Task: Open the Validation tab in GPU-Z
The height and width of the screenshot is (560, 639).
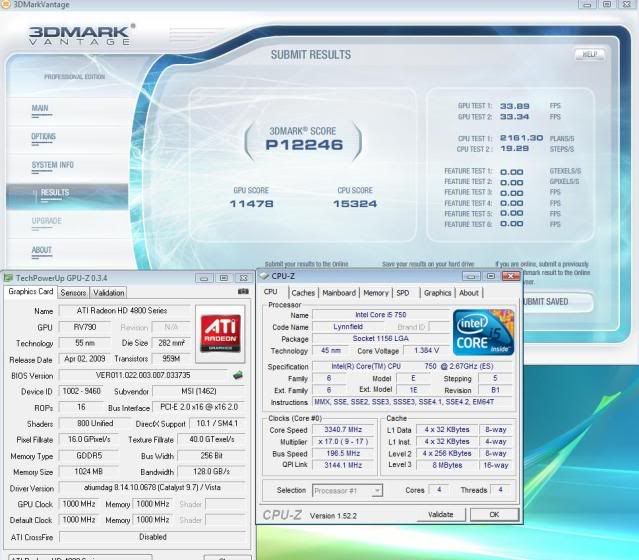Action: click(108, 293)
